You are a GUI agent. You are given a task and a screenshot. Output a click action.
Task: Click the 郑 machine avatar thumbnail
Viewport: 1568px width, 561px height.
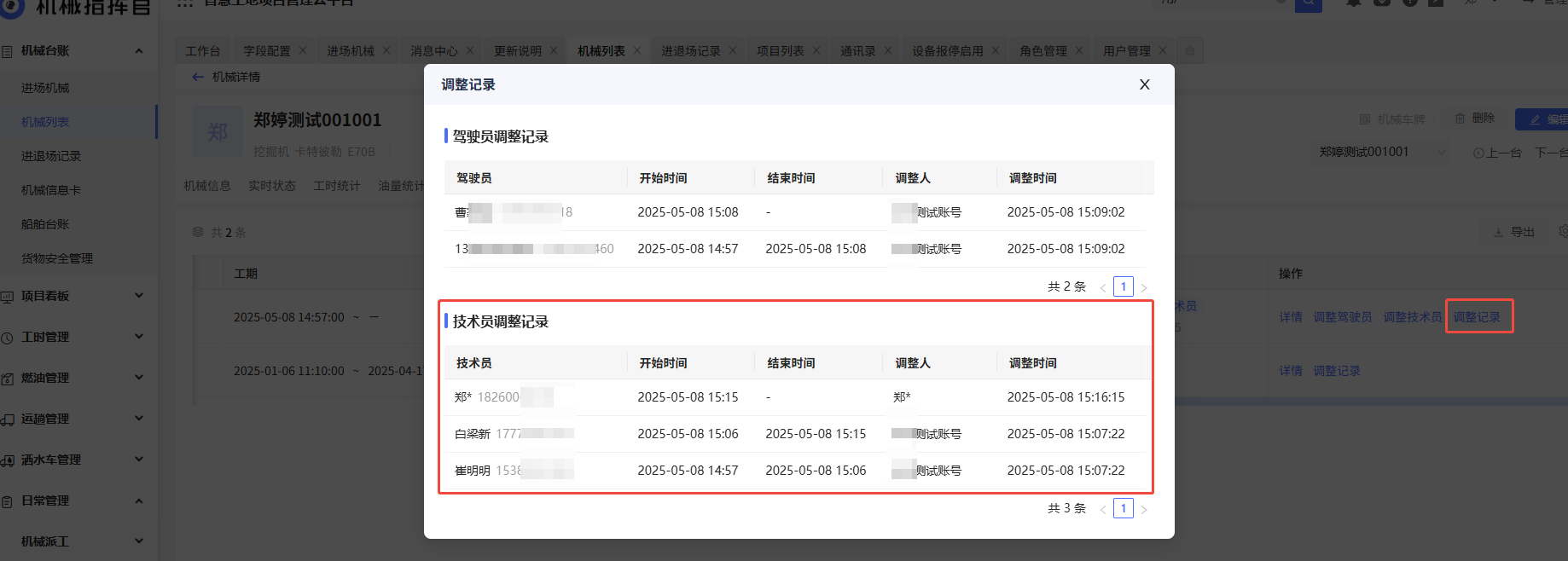tap(218, 131)
